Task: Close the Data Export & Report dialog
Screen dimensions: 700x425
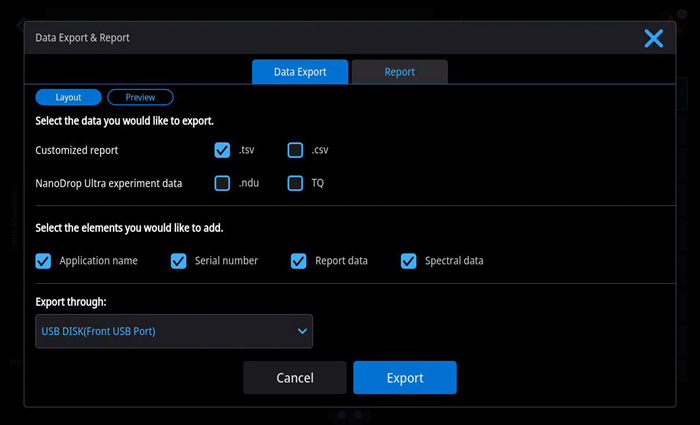Action: point(653,38)
